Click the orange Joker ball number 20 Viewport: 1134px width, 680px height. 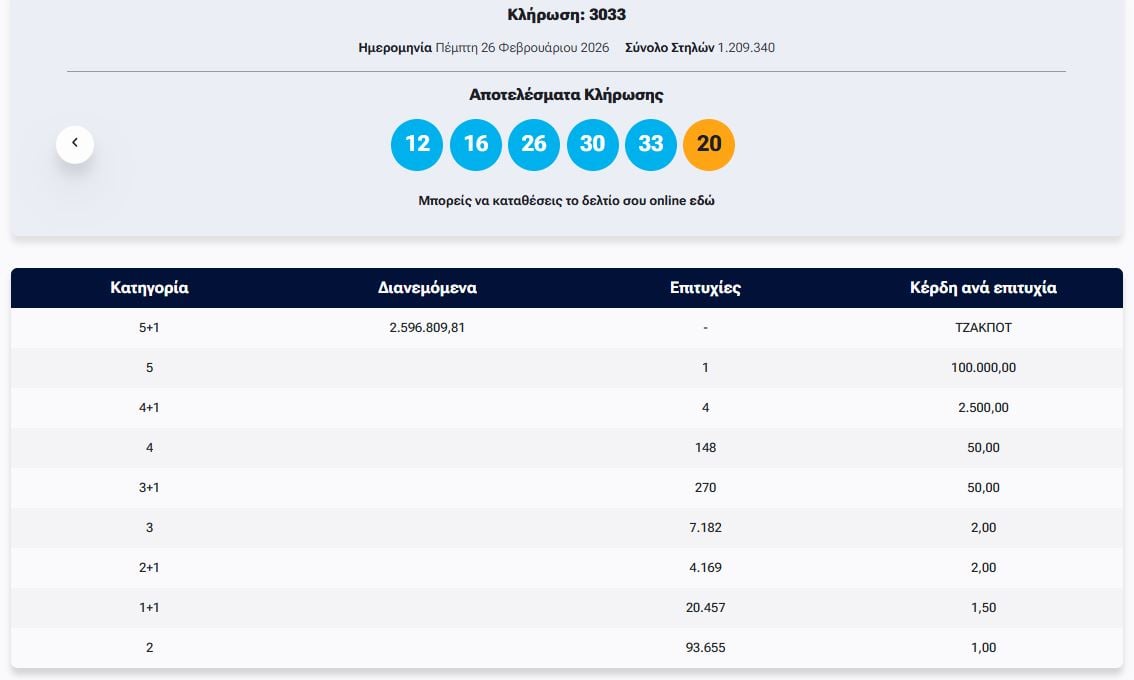708,144
